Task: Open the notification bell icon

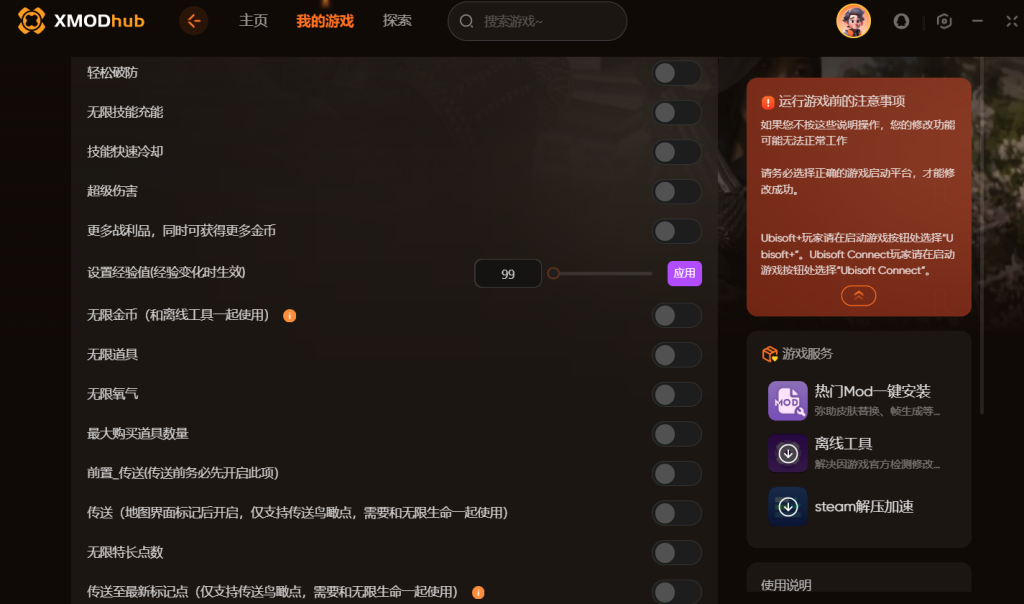Action: click(x=901, y=22)
